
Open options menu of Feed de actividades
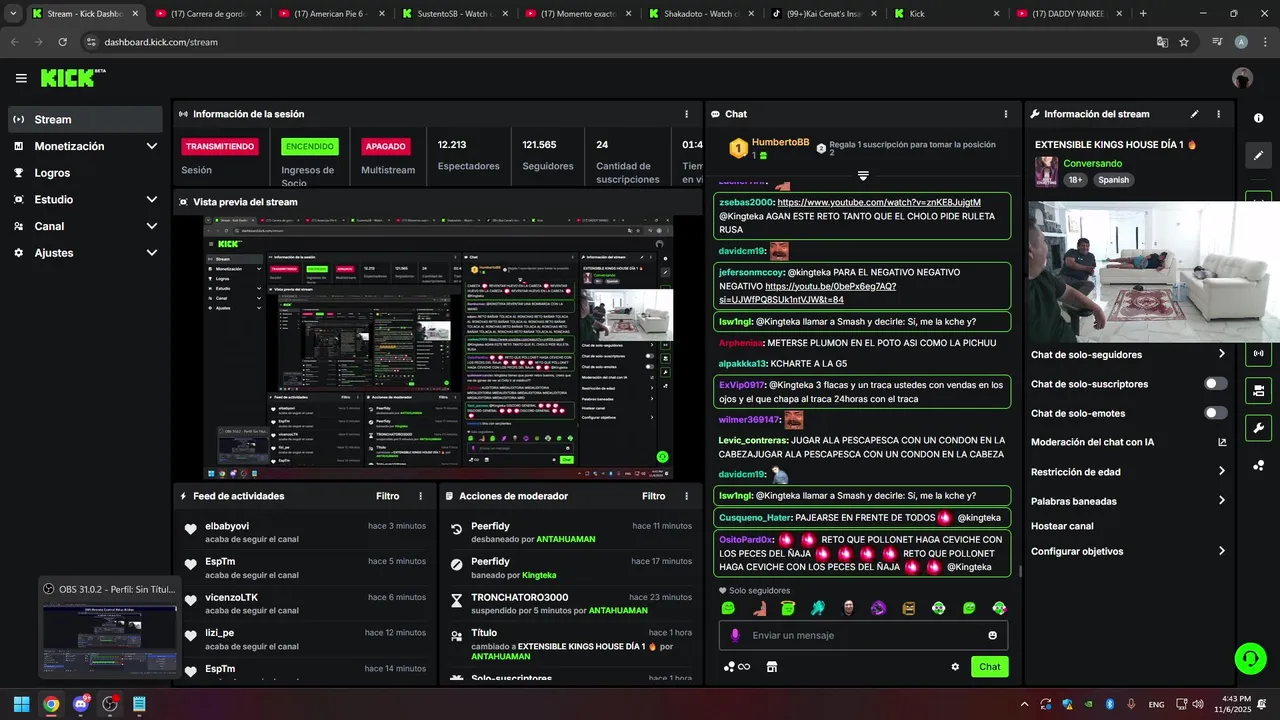click(420, 496)
